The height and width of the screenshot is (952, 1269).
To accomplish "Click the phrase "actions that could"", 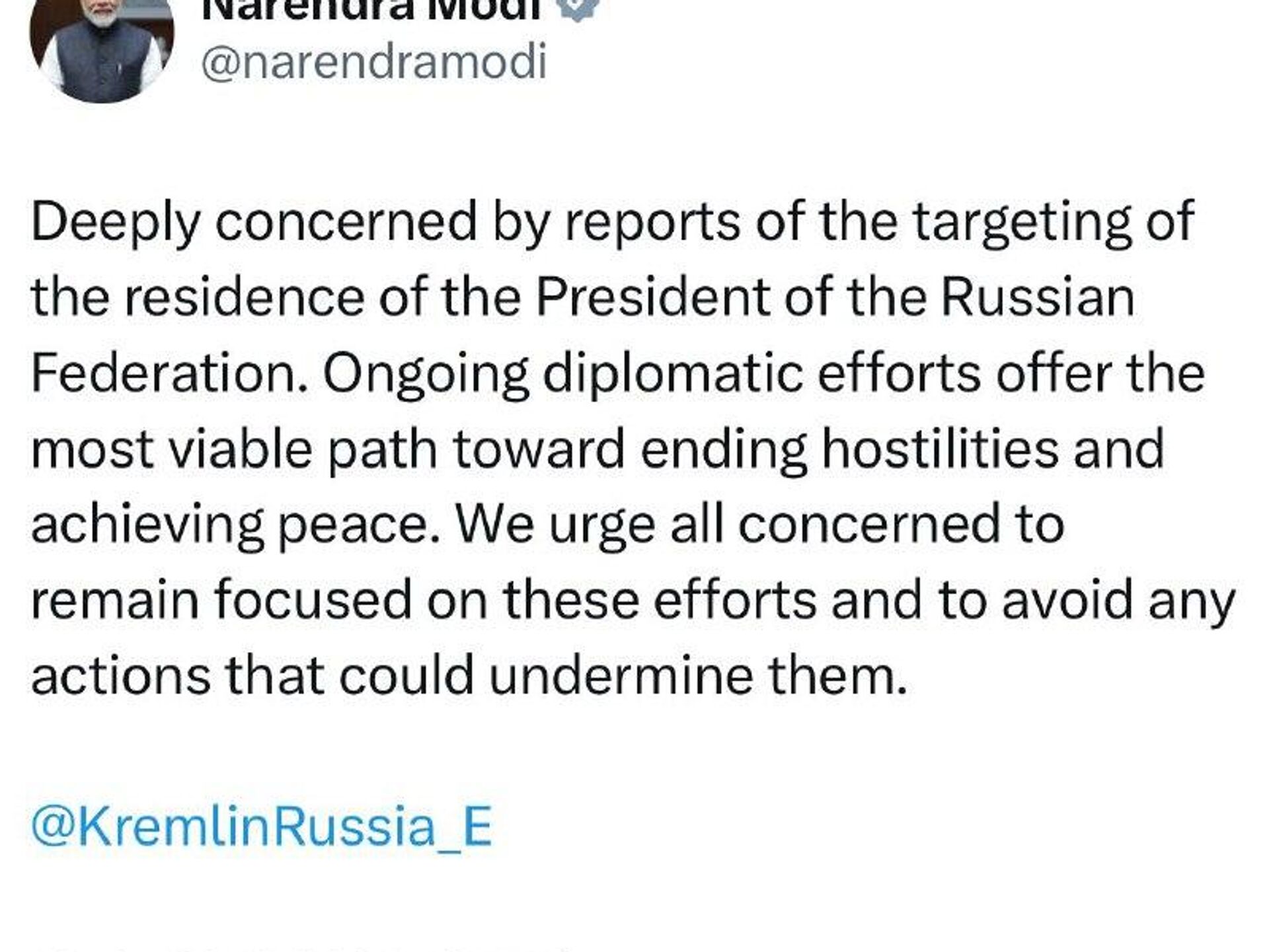I will tap(252, 675).
